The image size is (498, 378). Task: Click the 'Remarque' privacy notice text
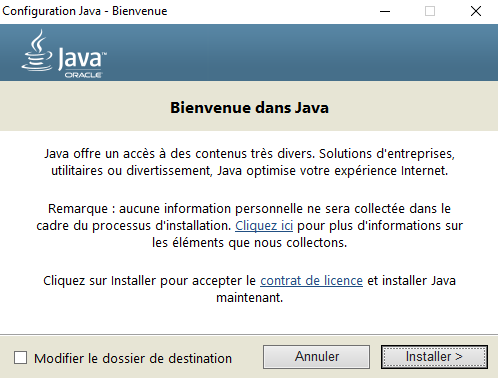(x=249, y=226)
